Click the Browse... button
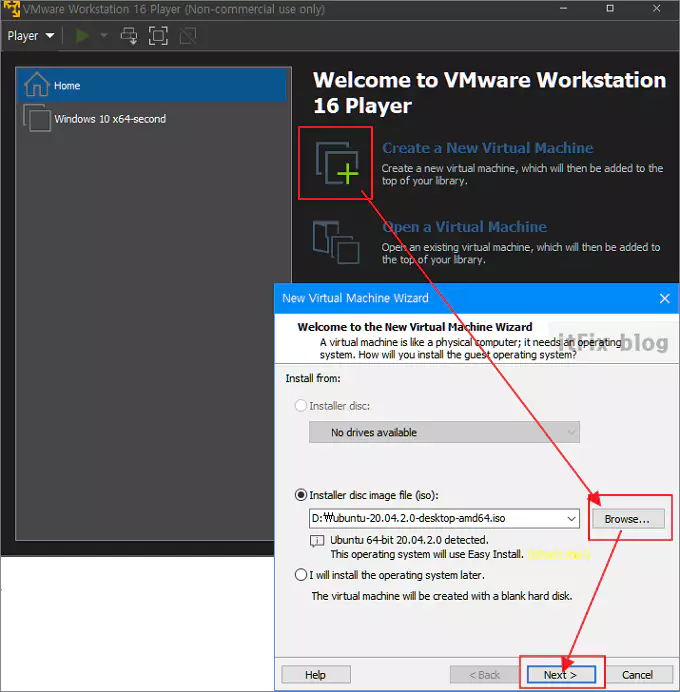This screenshot has width=680, height=692. (x=627, y=519)
